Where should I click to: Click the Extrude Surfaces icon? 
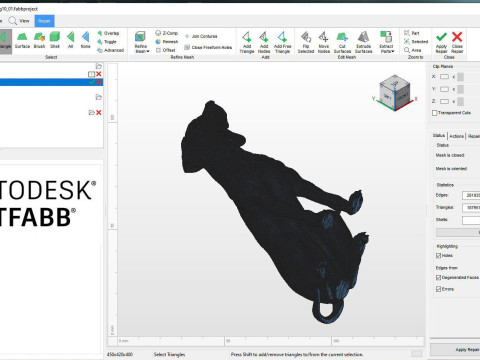coord(363,42)
